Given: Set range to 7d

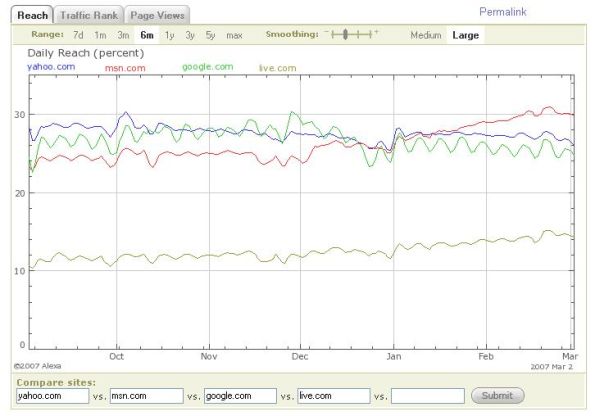Looking at the screenshot, I should point(78,35).
